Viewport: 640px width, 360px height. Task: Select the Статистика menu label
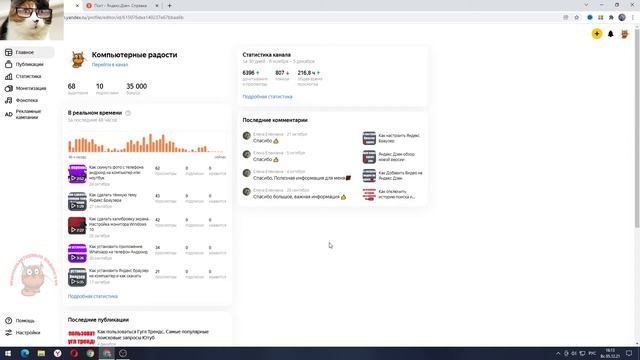28,76
